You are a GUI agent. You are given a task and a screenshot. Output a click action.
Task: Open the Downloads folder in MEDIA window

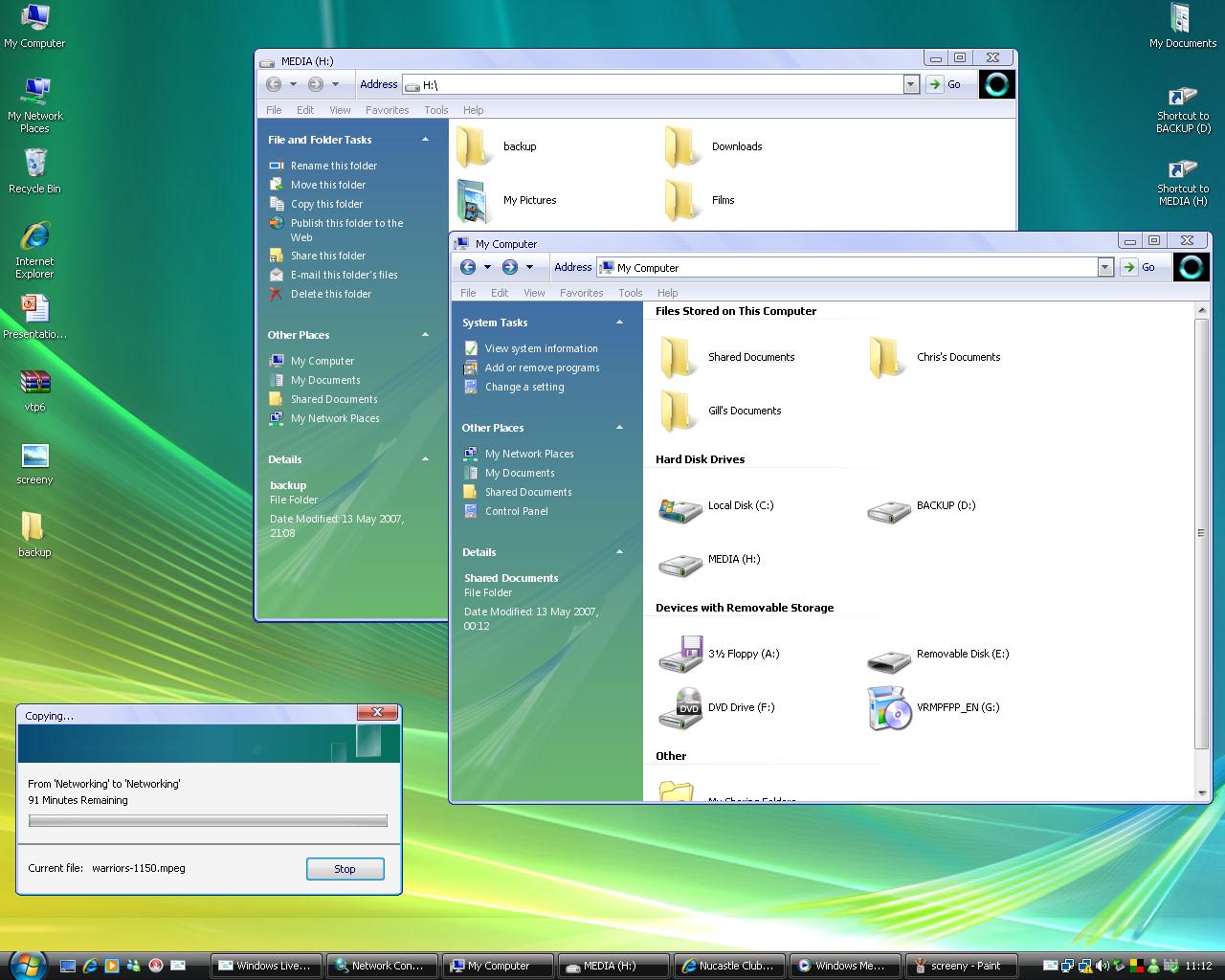(681, 147)
